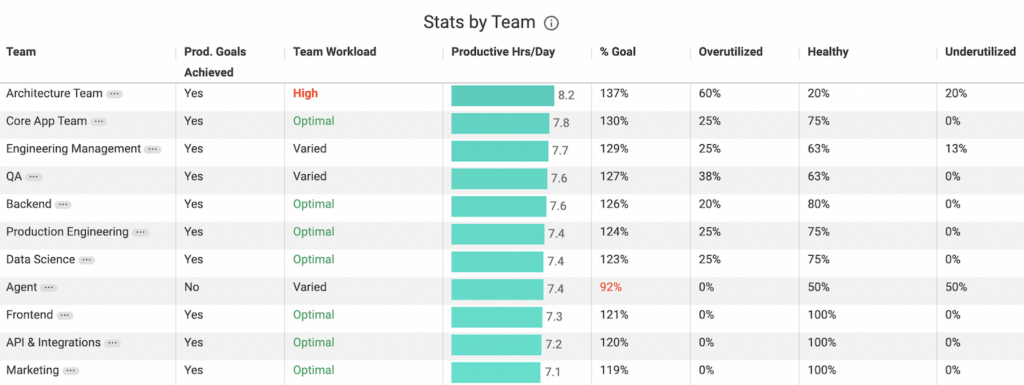Open the ellipsis menu next to Data Science
This screenshot has height=385, width=1024.
(x=87, y=260)
